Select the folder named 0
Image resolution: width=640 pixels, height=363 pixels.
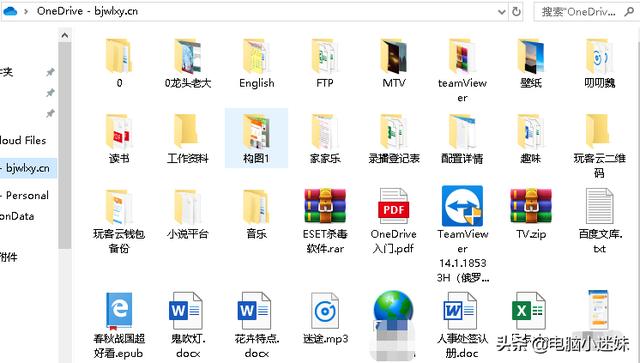119,63
